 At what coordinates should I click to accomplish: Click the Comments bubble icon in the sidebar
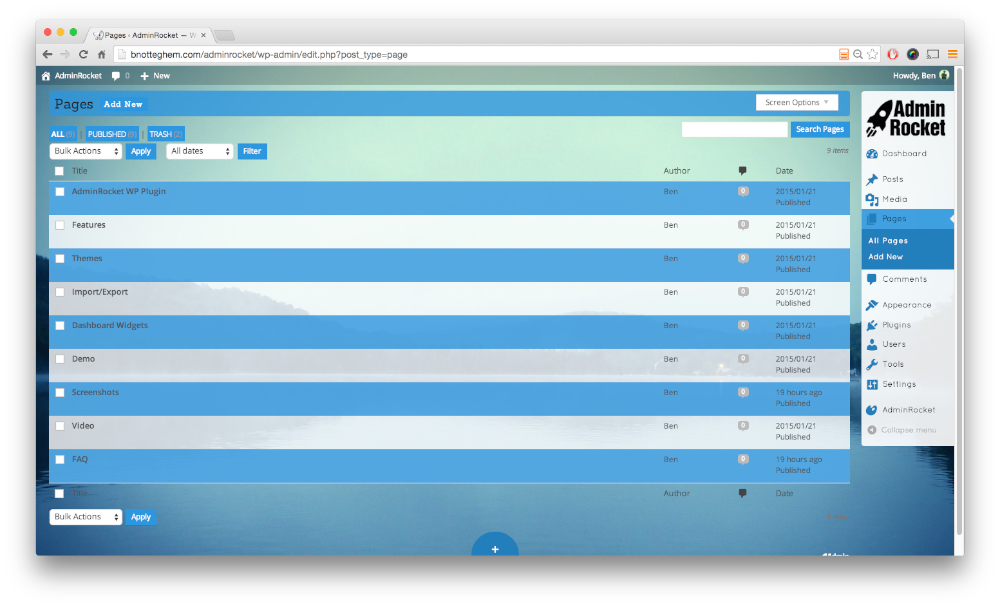pos(872,279)
